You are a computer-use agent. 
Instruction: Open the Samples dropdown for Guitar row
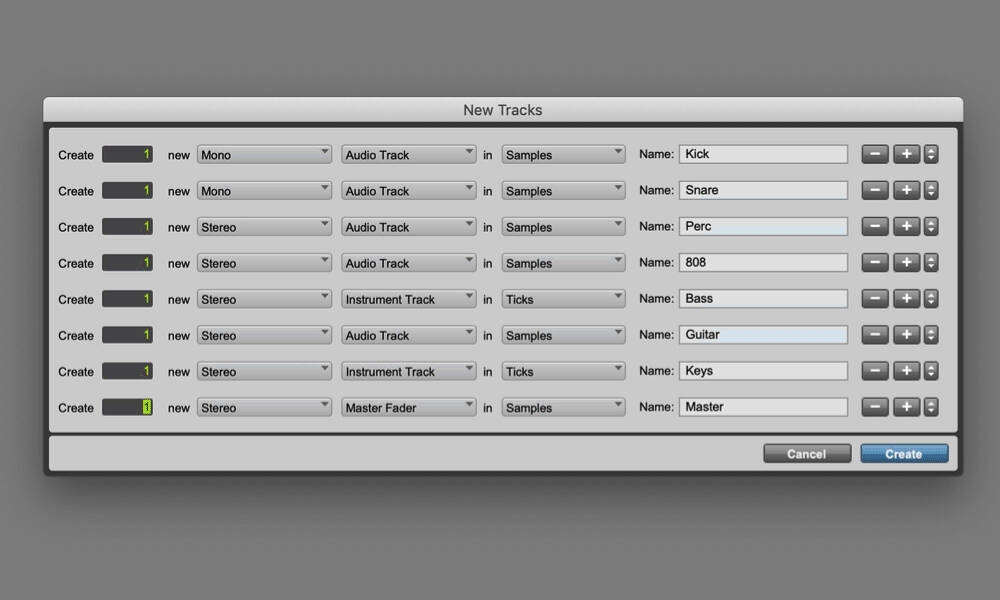563,335
